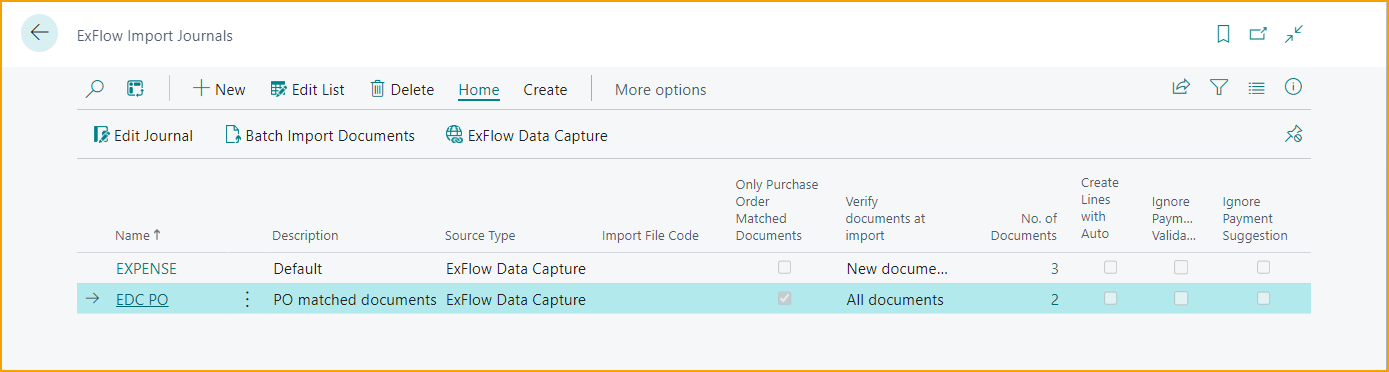Sort by the Name column header
This screenshot has height=372, width=1389.
tap(138, 235)
